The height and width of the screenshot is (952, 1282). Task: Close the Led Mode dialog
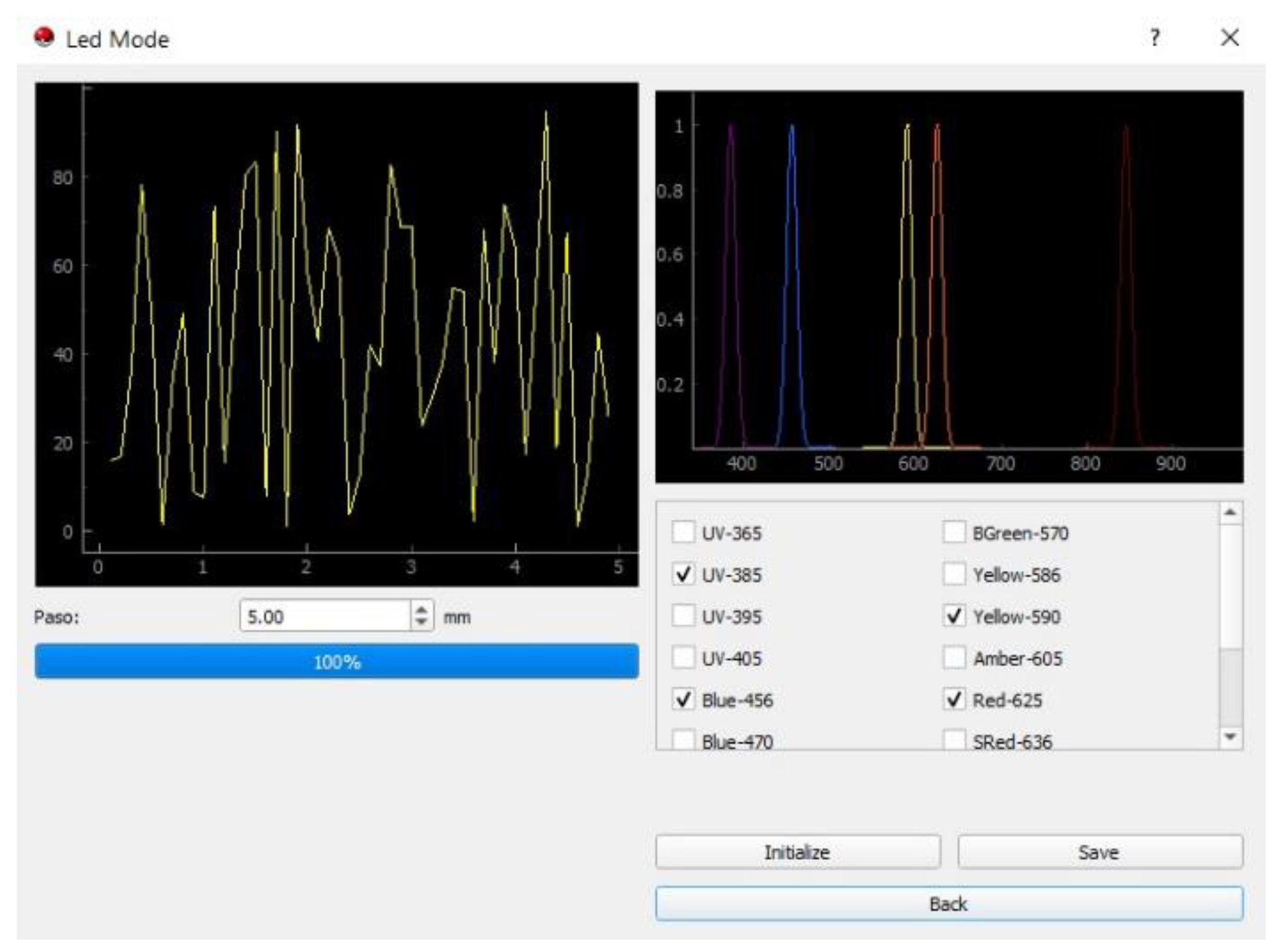[x=1229, y=38]
